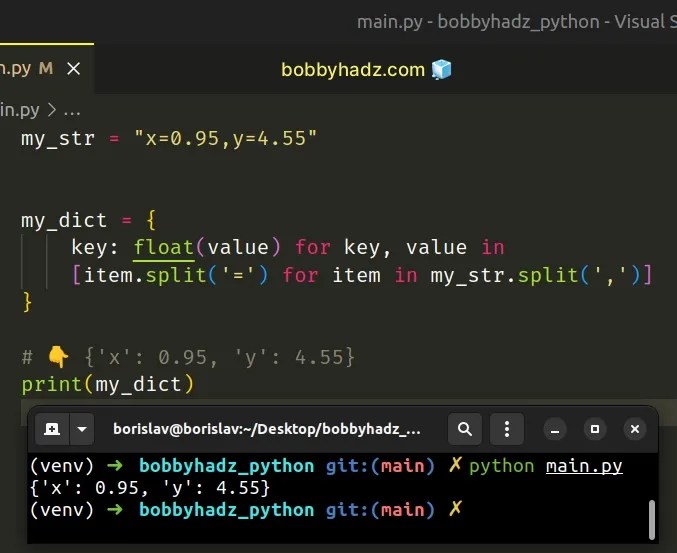This screenshot has width=677, height=553.
Task: Click the terminal output line {'x': 0.95
Action: click(x=150, y=488)
